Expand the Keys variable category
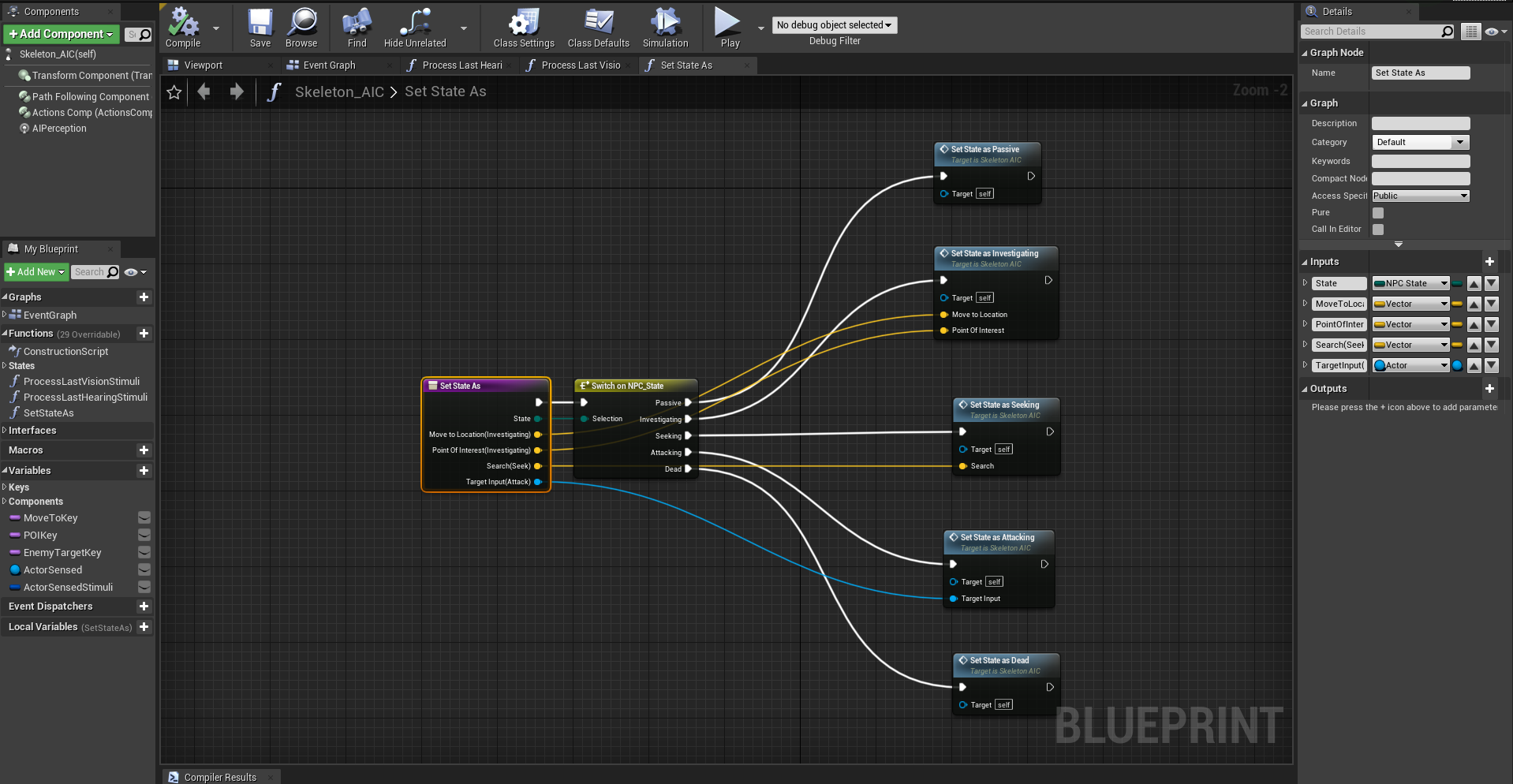This screenshot has width=1513, height=784. (x=5, y=487)
